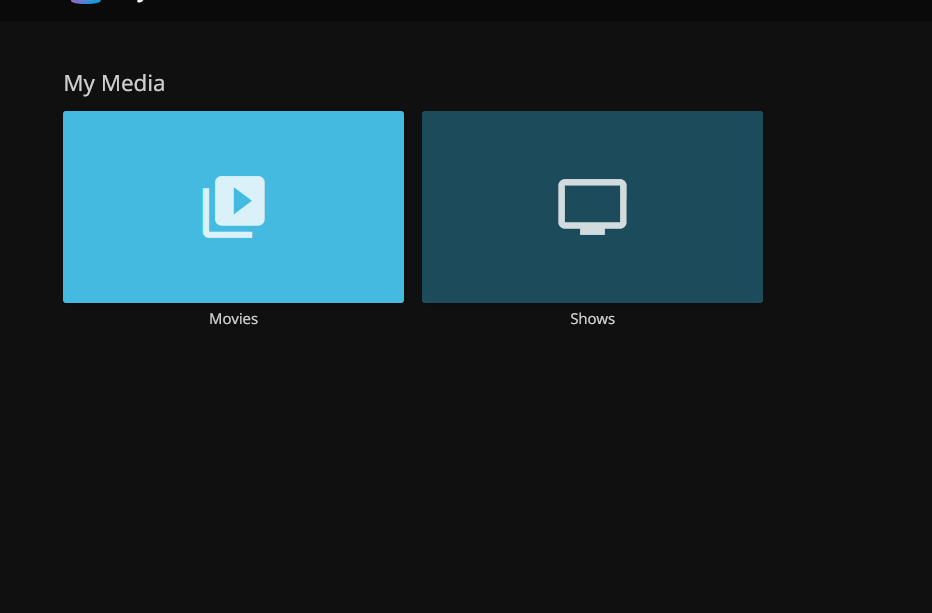
Task: Click right edge of the Shows card
Action: pos(758,207)
